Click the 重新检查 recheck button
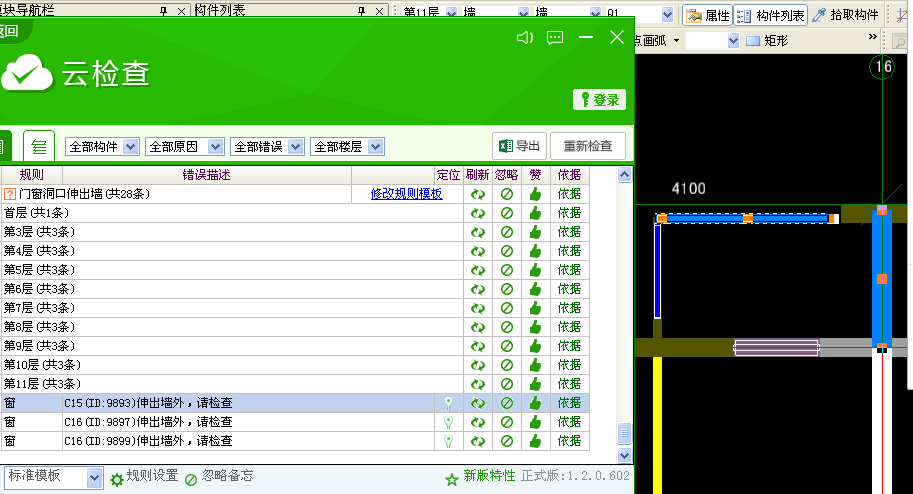The height and width of the screenshot is (494, 913). (588, 146)
